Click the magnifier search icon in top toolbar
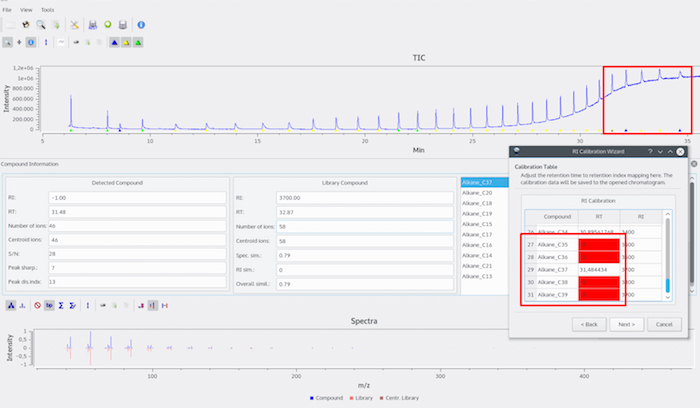The width and height of the screenshot is (700, 408). click(x=41, y=24)
